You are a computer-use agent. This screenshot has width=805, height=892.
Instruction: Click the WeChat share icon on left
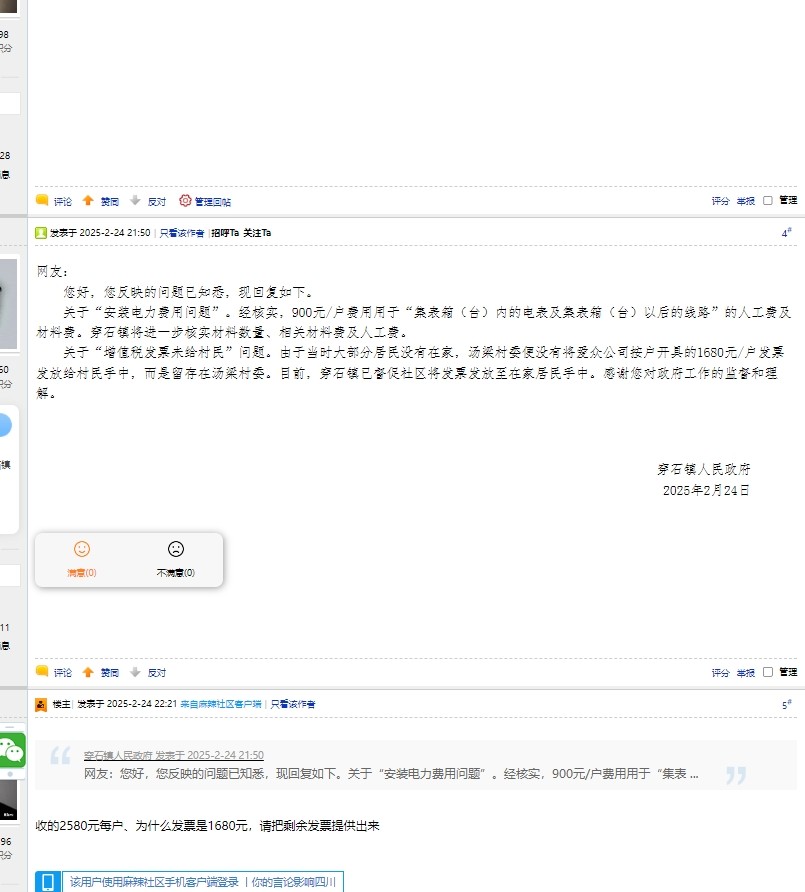12,749
